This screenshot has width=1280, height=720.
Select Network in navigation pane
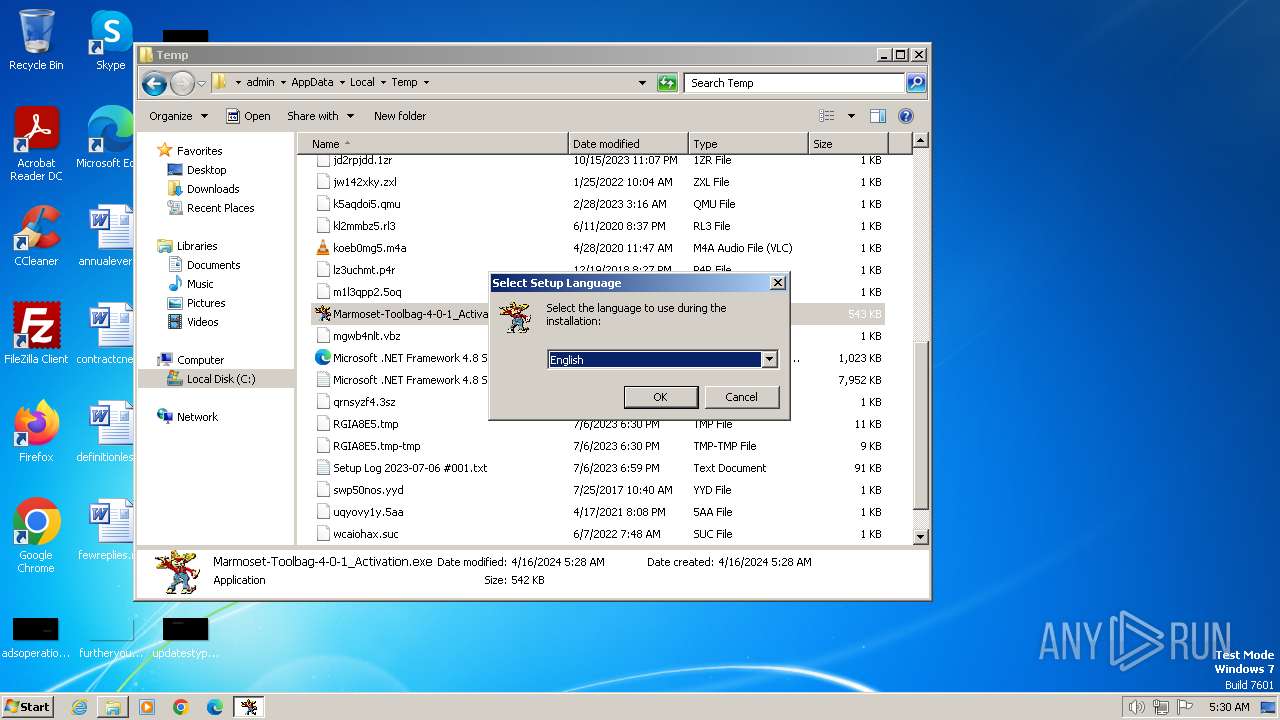[197, 417]
